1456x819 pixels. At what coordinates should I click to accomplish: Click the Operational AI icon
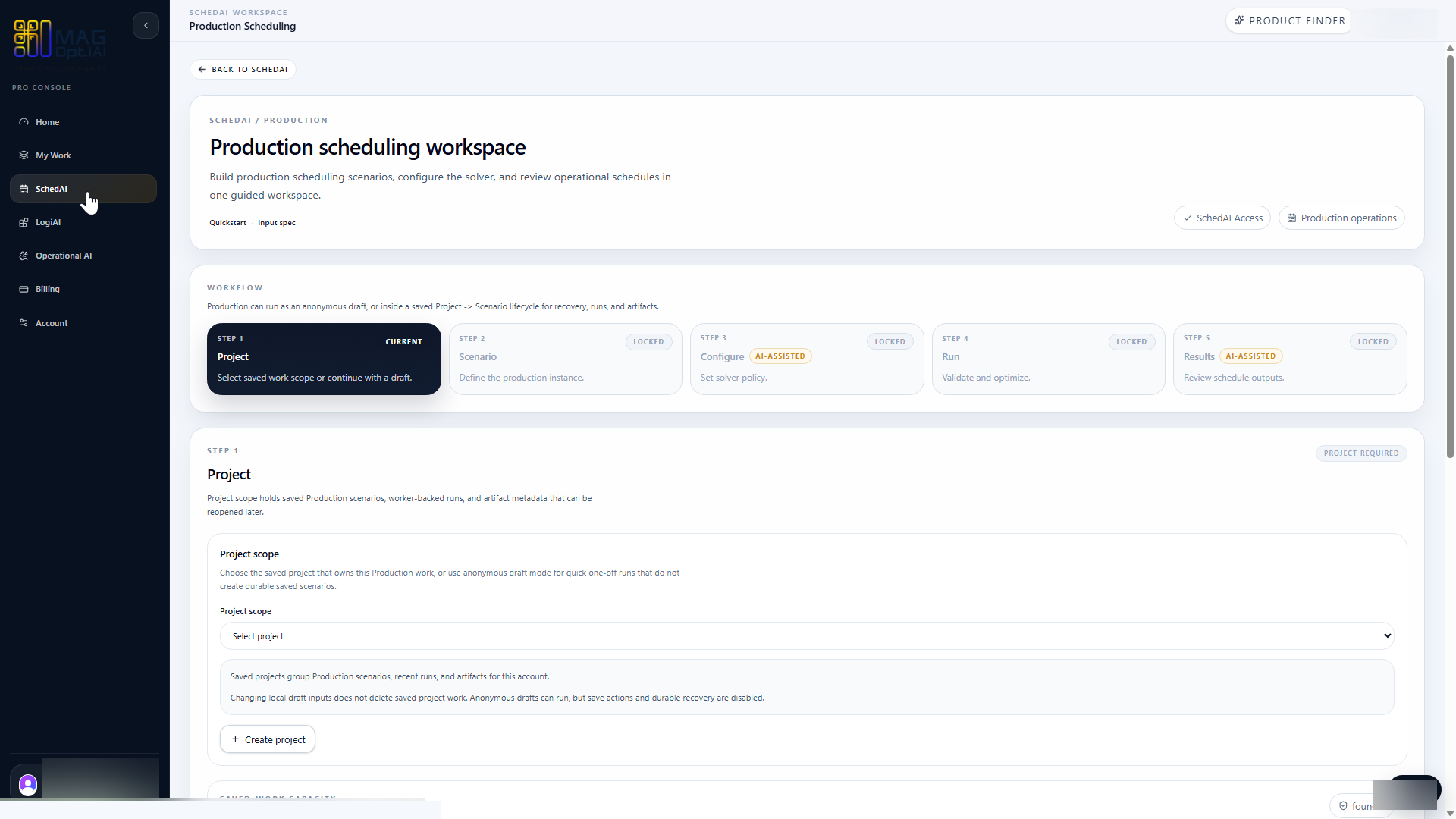pos(24,256)
